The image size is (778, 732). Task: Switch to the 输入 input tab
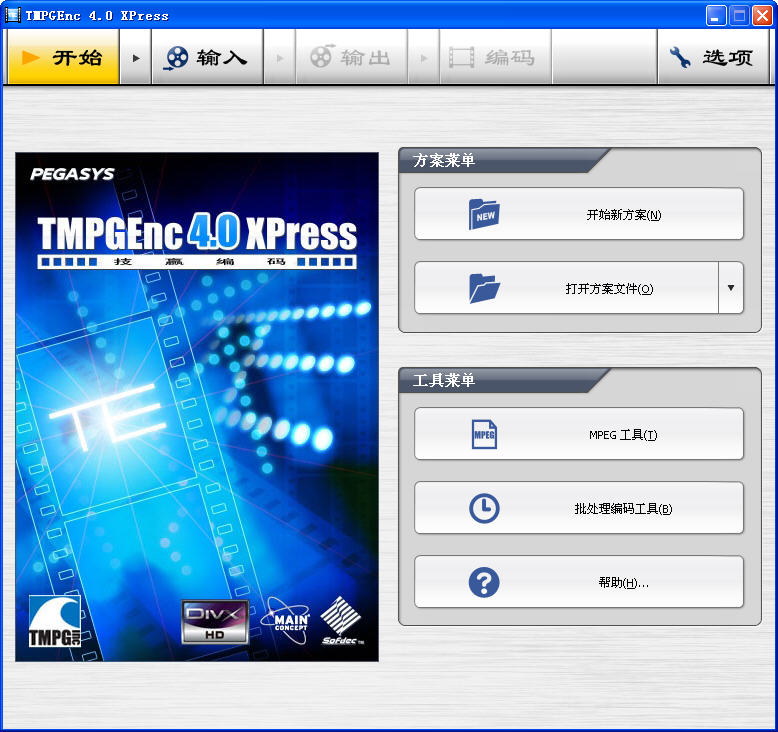pyautogui.click(x=207, y=57)
